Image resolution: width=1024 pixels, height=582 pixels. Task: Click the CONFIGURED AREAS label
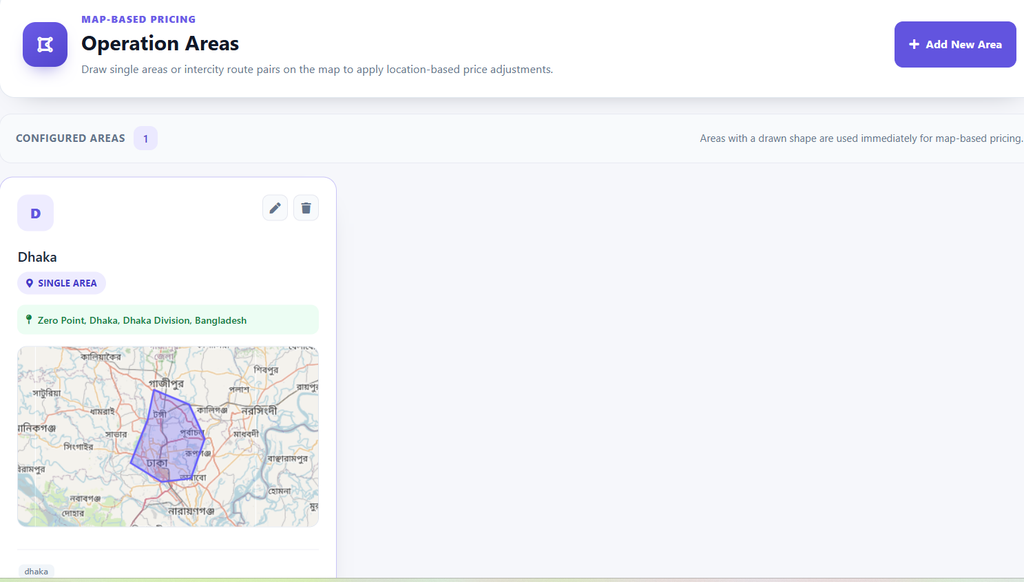click(71, 138)
